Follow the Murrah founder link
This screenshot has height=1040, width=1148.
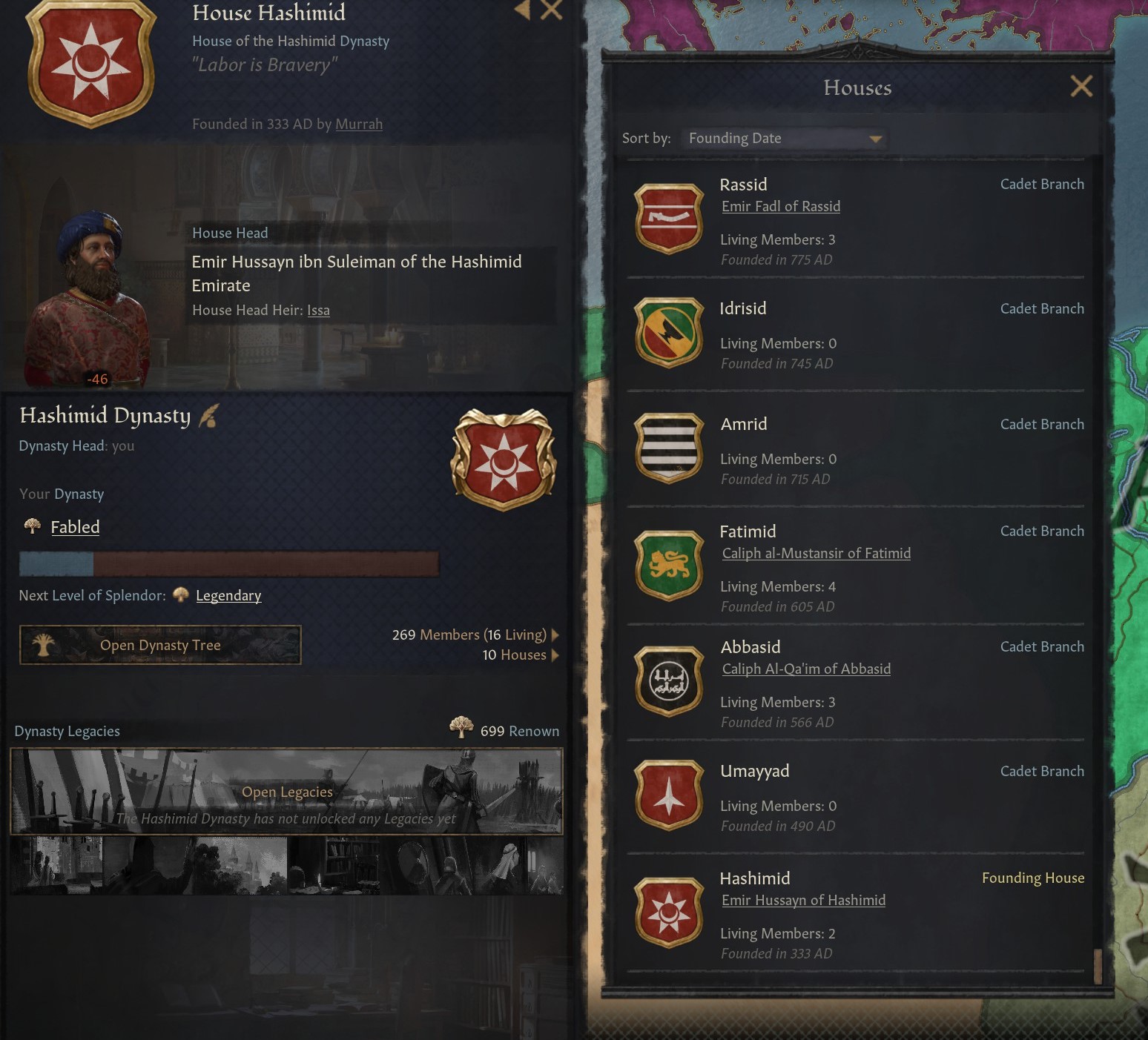point(359,124)
